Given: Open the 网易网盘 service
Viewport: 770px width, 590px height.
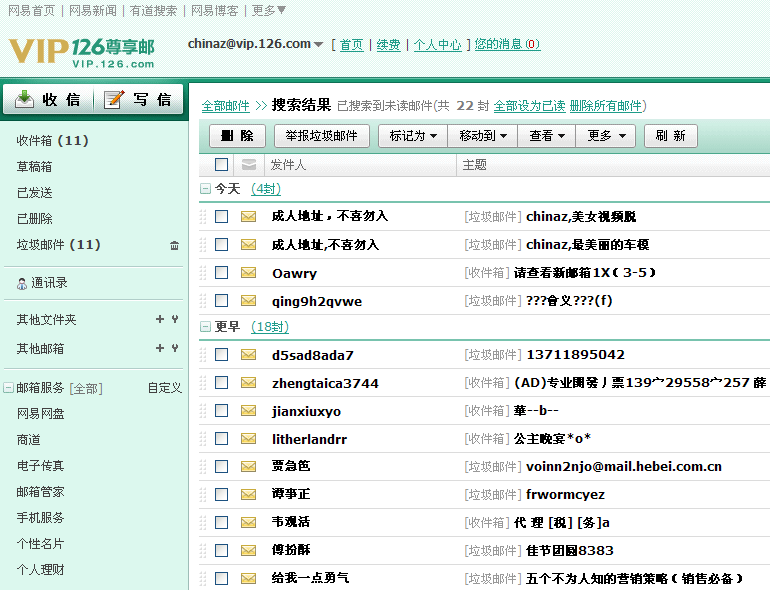Looking at the screenshot, I should (41, 414).
